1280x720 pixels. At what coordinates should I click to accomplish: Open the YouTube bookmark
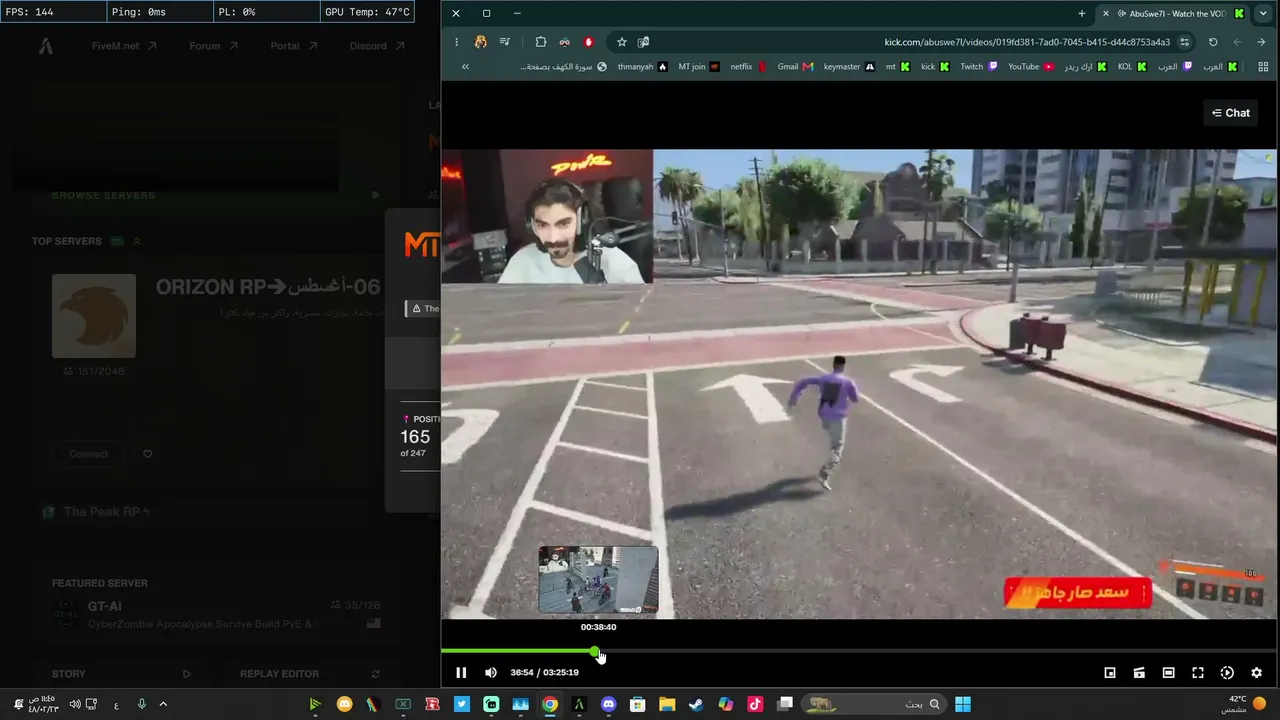point(1031,67)
